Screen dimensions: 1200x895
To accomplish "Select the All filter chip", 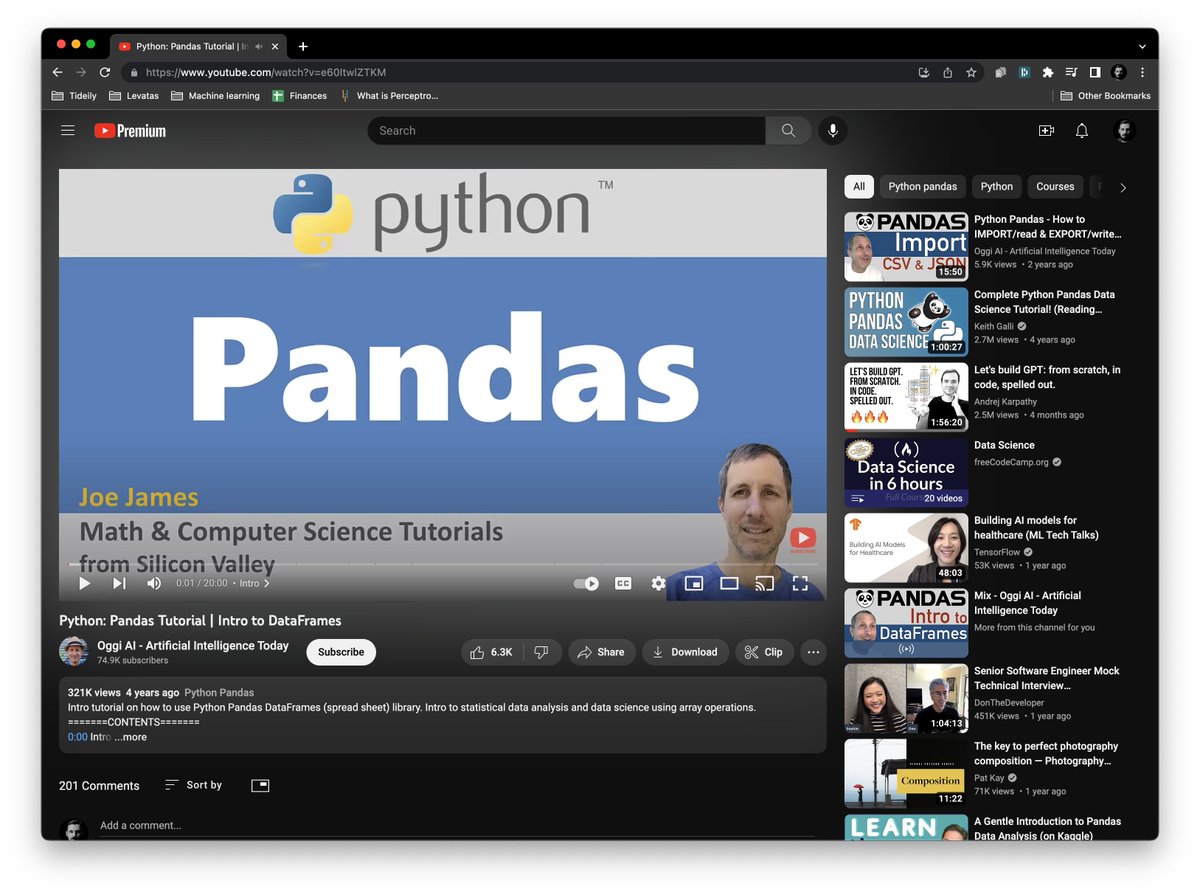I will 859,187.
